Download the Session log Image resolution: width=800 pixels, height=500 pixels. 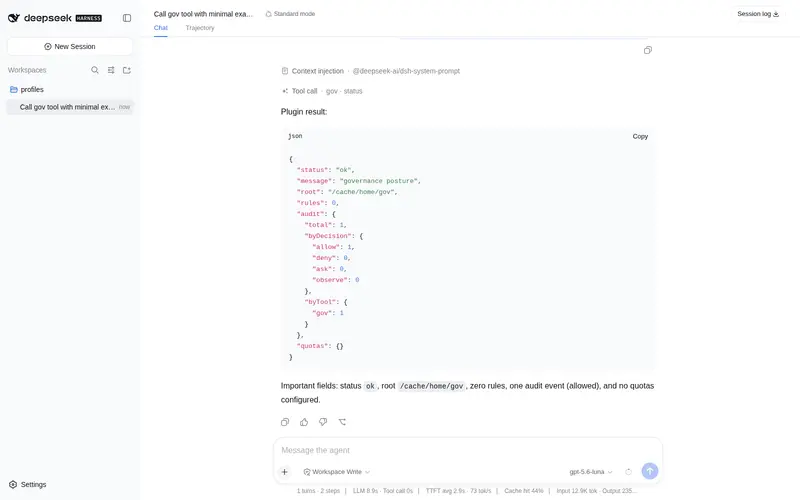[758, 14]
